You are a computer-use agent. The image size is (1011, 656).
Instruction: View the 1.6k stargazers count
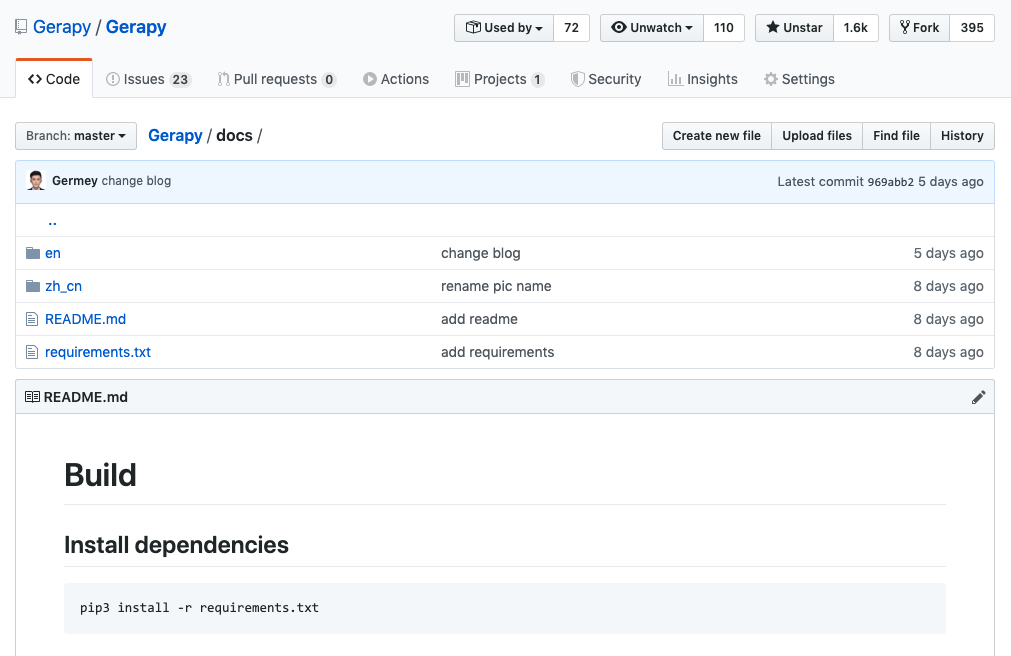pos(856,28)
